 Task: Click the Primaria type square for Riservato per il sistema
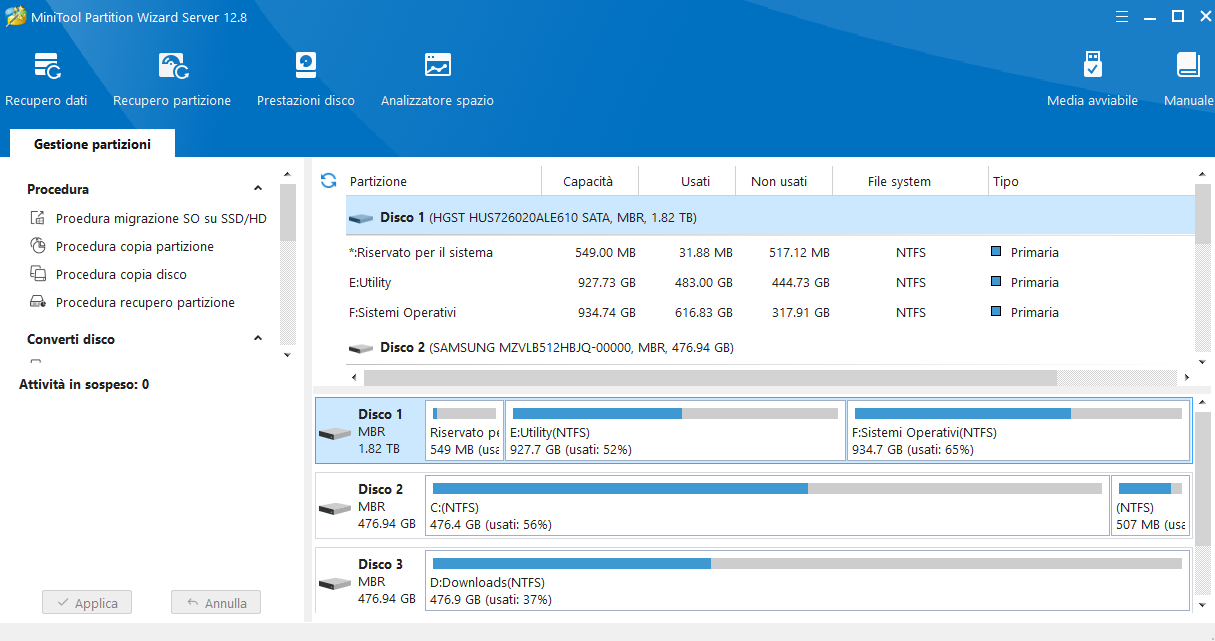click(x=995, y=252)
